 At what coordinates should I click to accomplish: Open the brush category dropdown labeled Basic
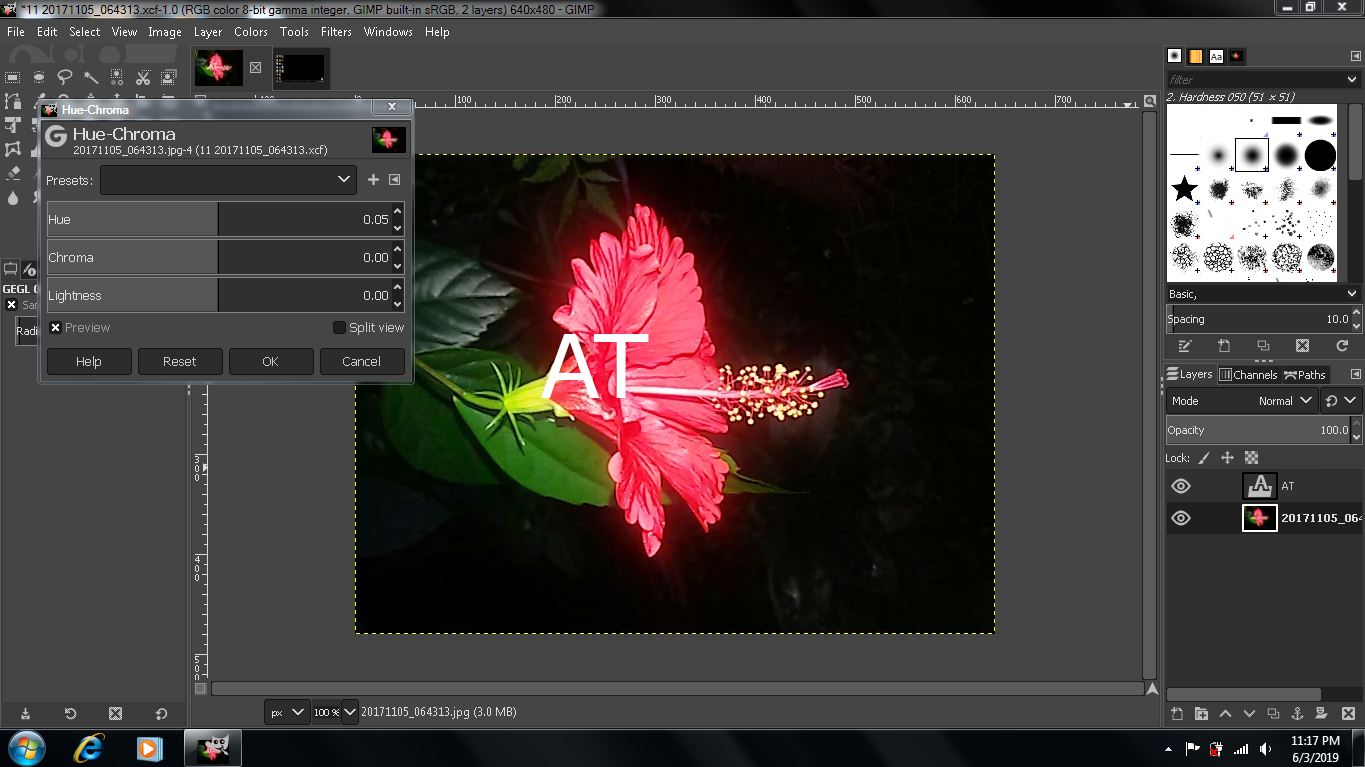(1260, 293)
